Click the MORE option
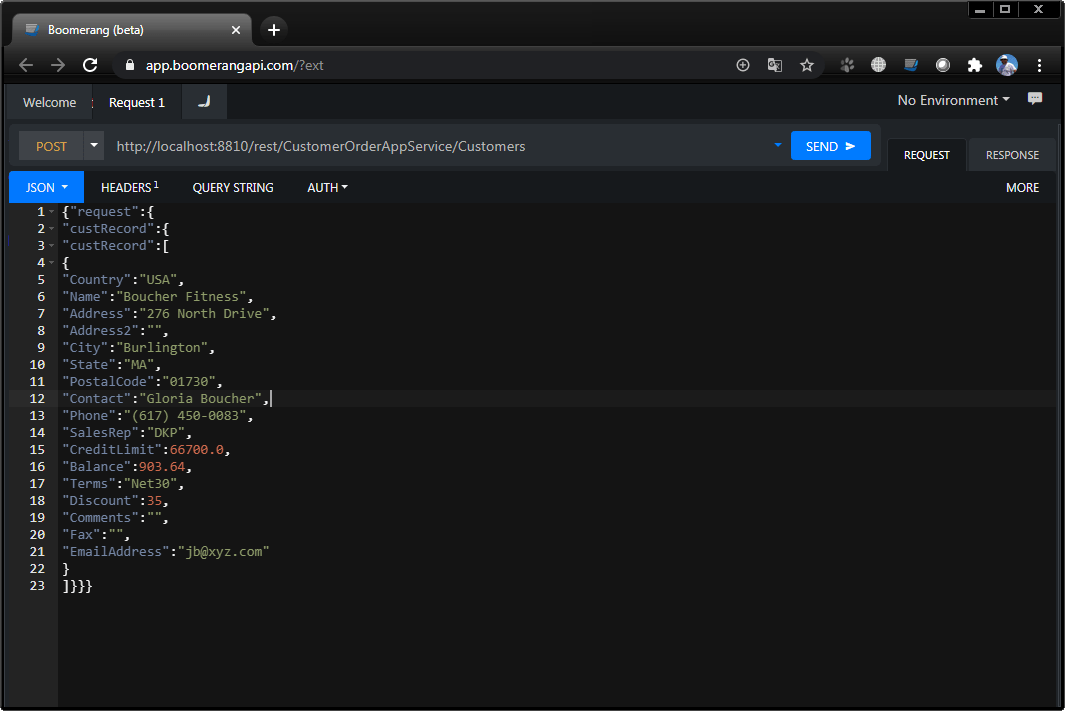Viewport: 1065px width, 711px height. [1022, 187]
